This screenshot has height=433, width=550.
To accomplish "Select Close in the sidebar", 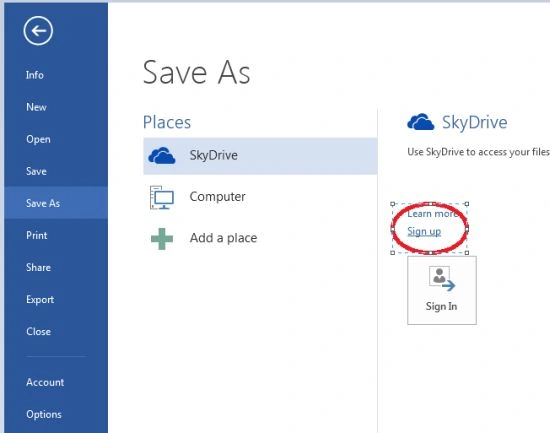I will [38, 332].
